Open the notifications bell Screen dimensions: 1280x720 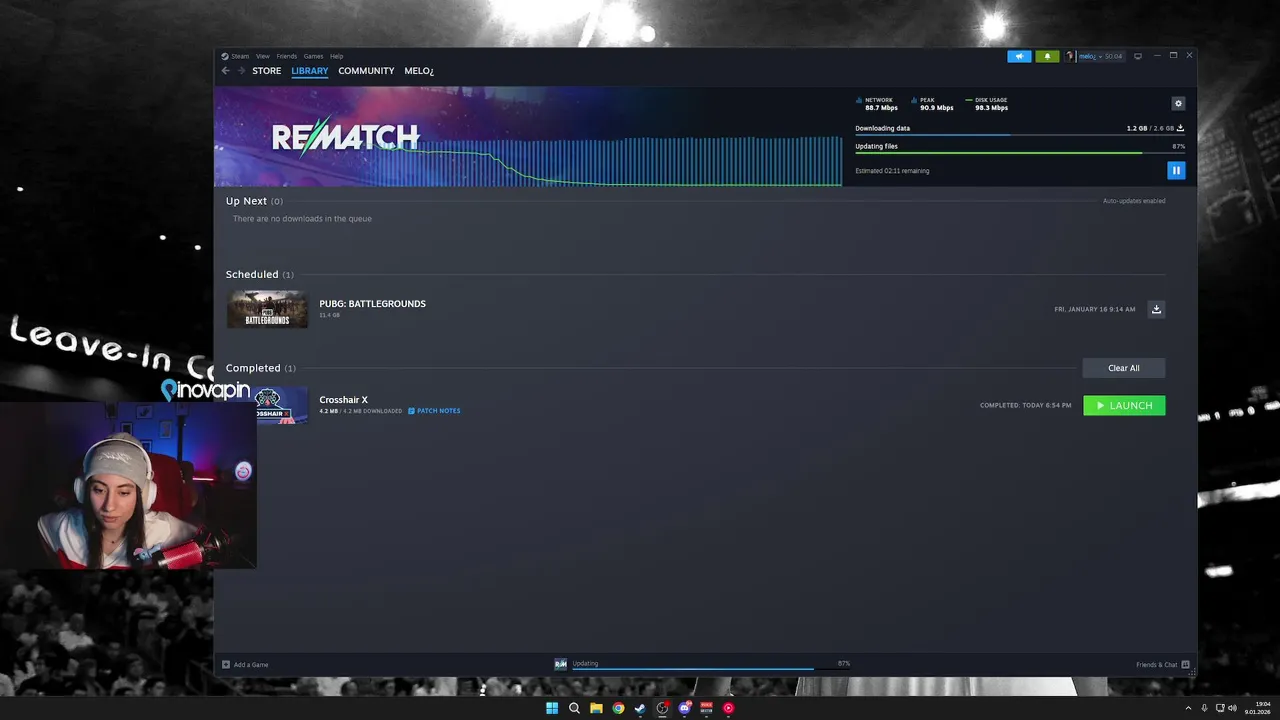point(1047,56)
